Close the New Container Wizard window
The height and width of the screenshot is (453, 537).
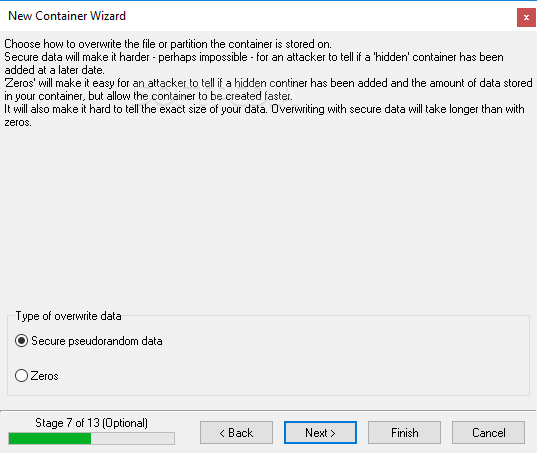[526, 17]
